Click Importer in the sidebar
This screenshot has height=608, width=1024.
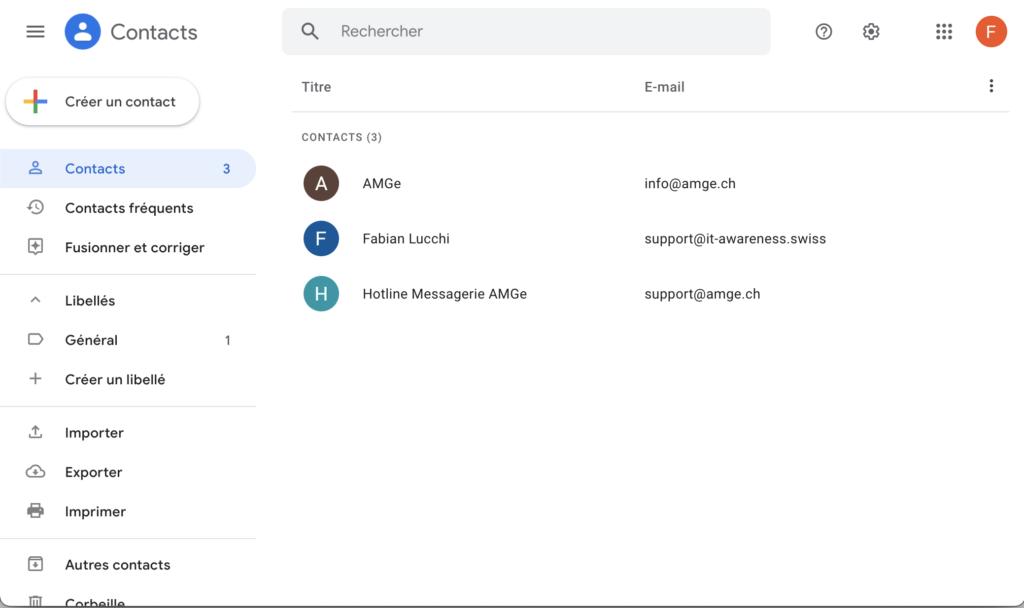click(x=94, y=433)
